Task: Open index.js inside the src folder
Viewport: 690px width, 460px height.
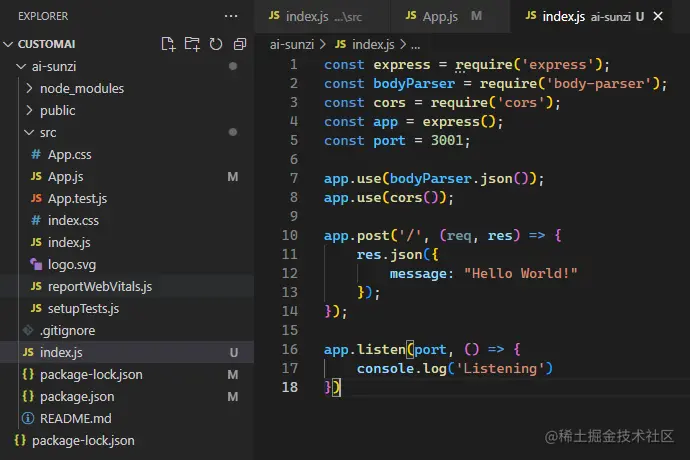Action: click(x=69, y=243)
